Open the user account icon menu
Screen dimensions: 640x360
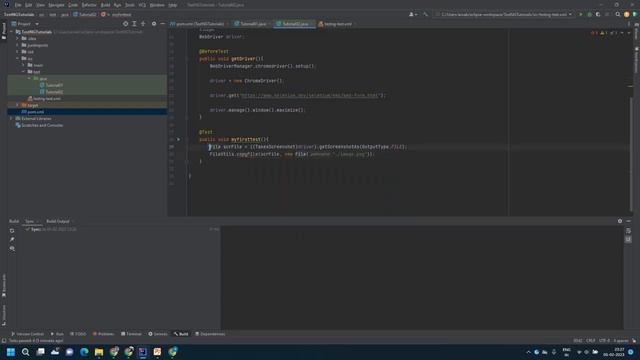[x=413, y=14]
